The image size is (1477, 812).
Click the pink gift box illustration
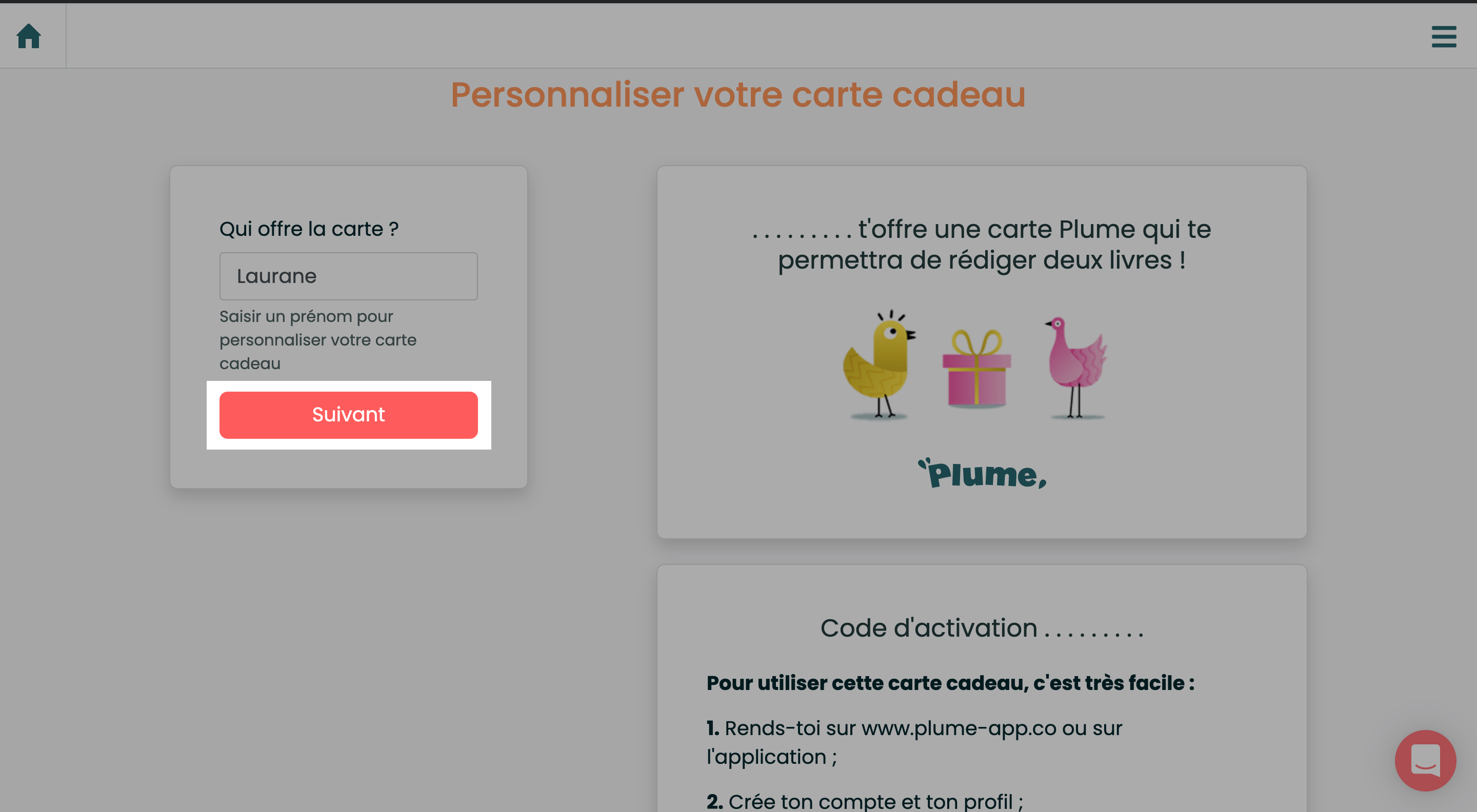pos(977,369)
